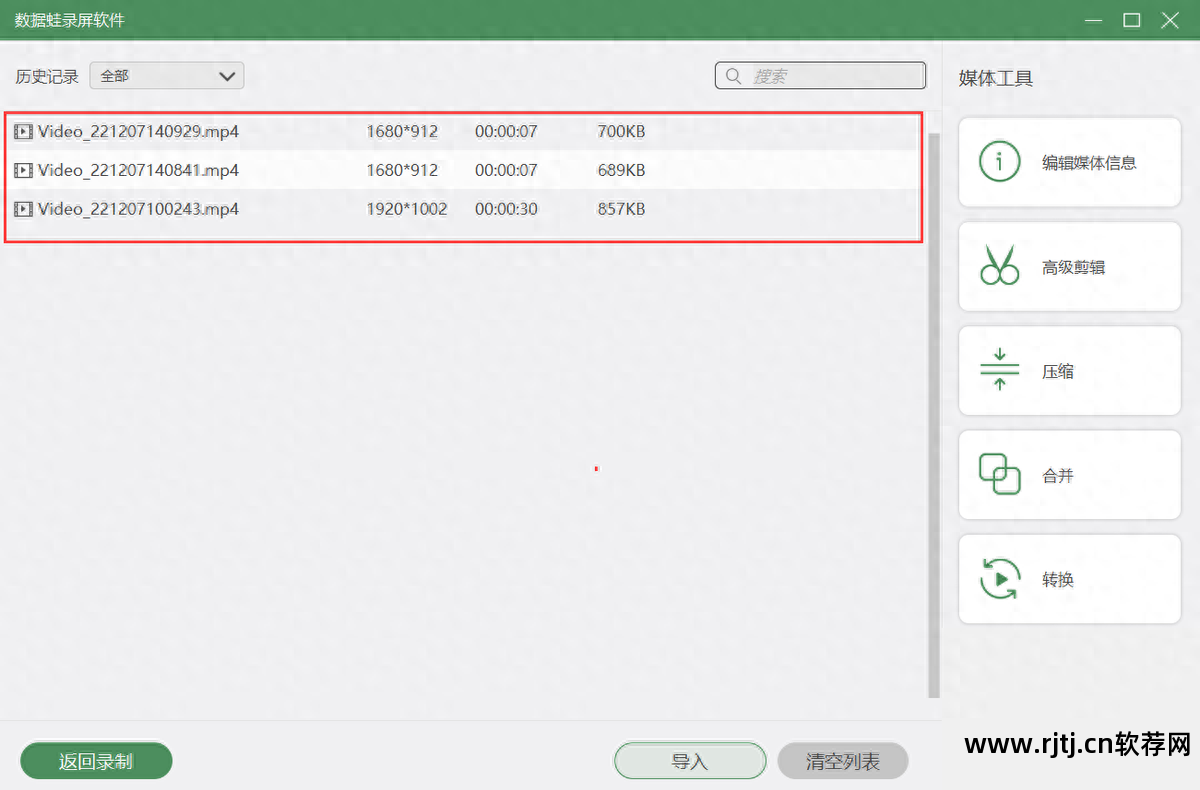Expand the 全部 history filter dropdown
This screenshot has width=1200, height=790.
pos(167,76)
